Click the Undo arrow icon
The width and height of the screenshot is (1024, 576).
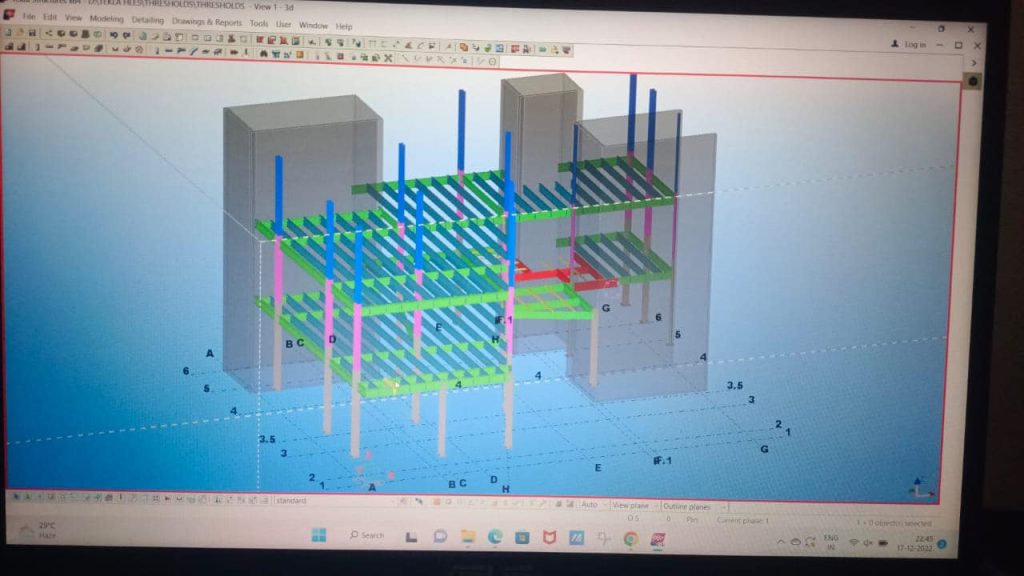click(x=113, y=34)
